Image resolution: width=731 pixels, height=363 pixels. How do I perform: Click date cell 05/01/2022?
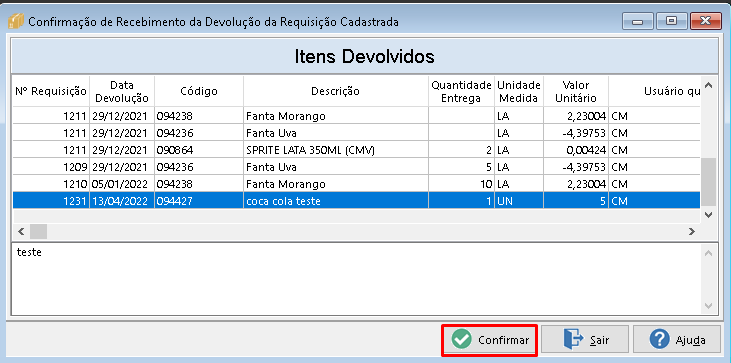pos(122,184)
